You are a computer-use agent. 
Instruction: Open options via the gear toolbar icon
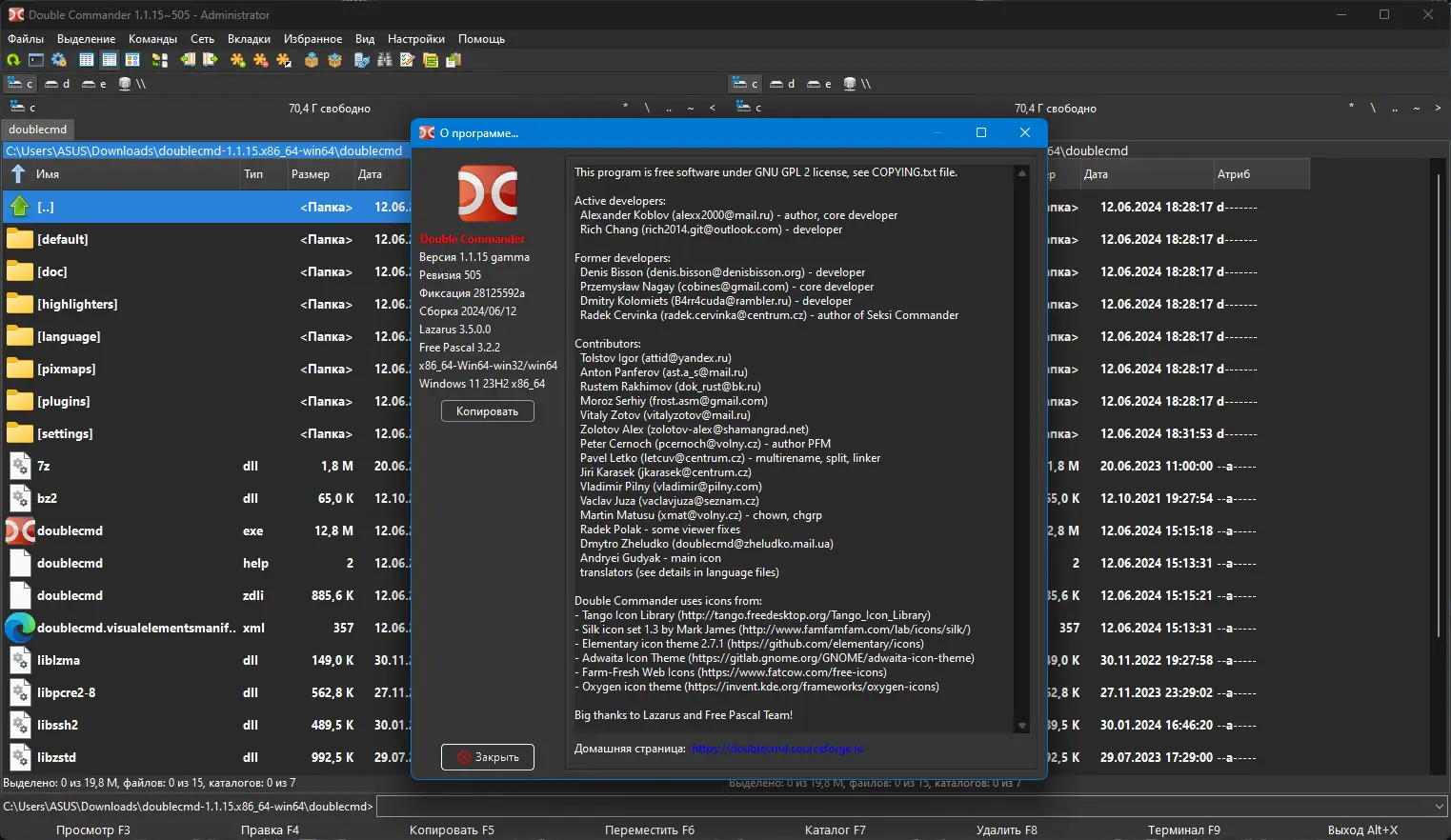tap(59, 60)
